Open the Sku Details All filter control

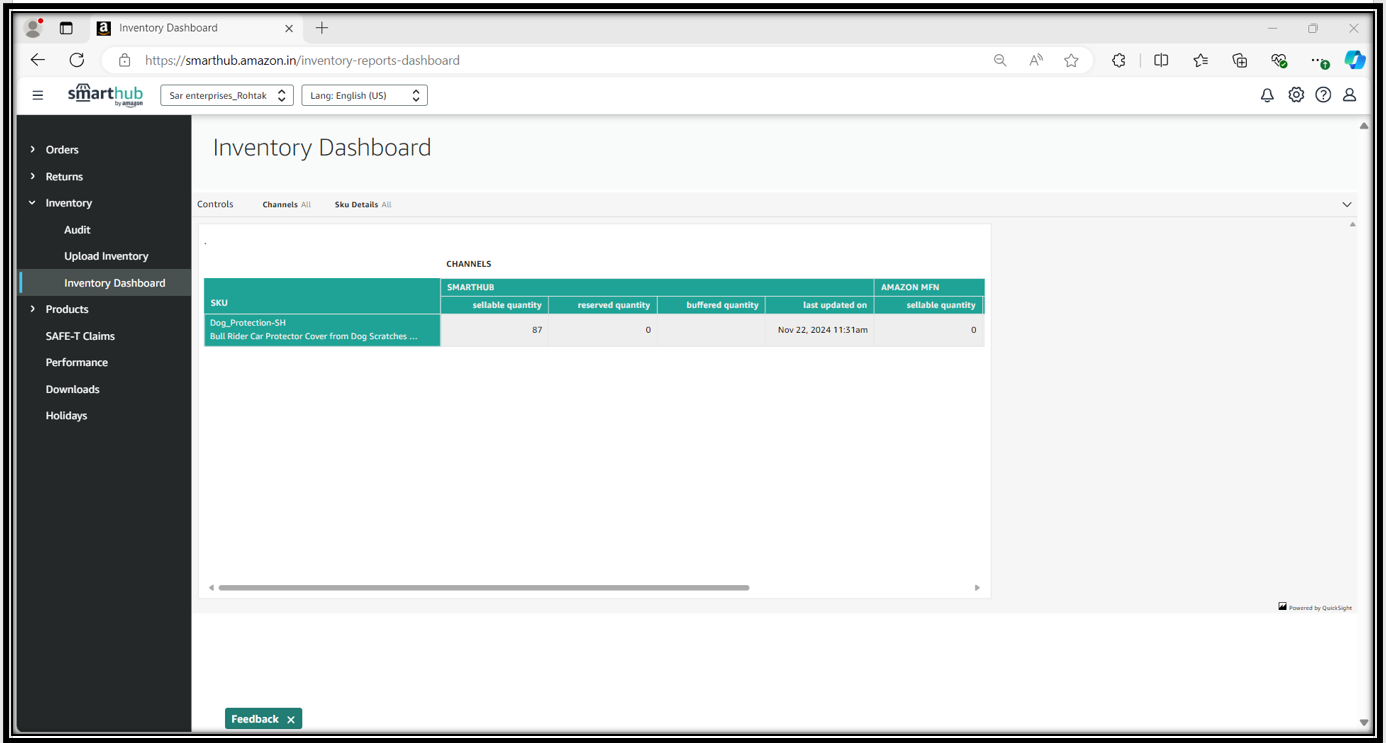pyautogui.click(x=363, y=205)
